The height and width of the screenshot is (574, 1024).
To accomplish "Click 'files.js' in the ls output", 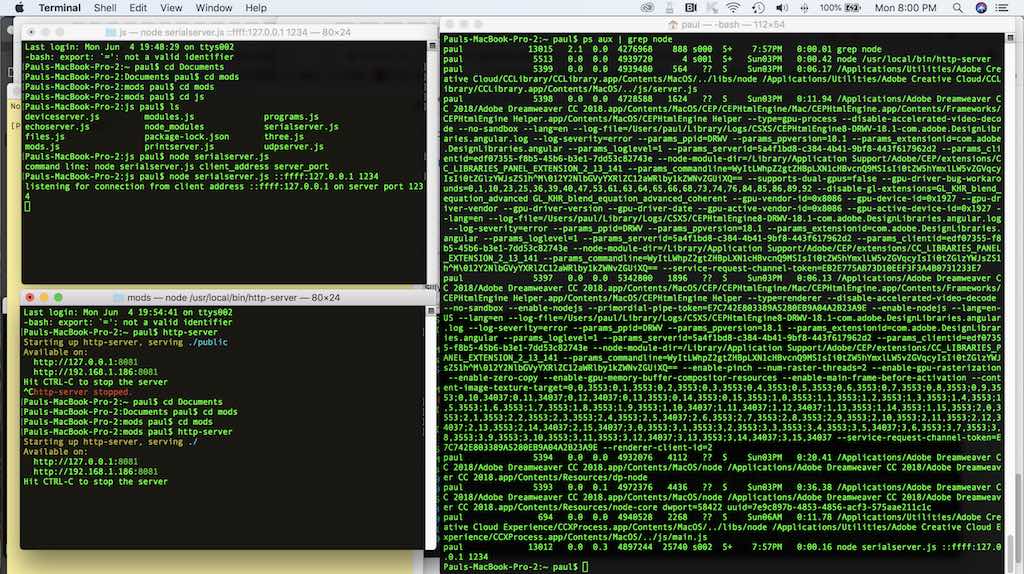I will pyautogui.click(x=44, y=136).
